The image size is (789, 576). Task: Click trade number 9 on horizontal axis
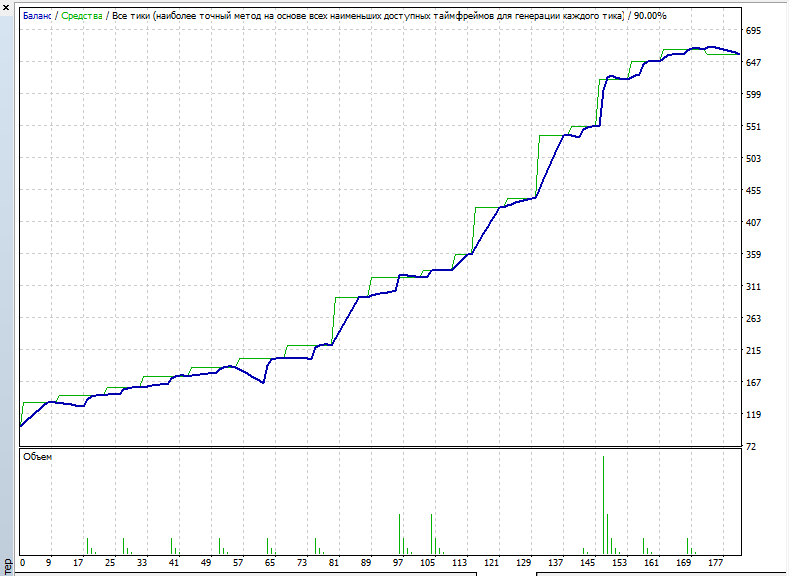[48, 563]
